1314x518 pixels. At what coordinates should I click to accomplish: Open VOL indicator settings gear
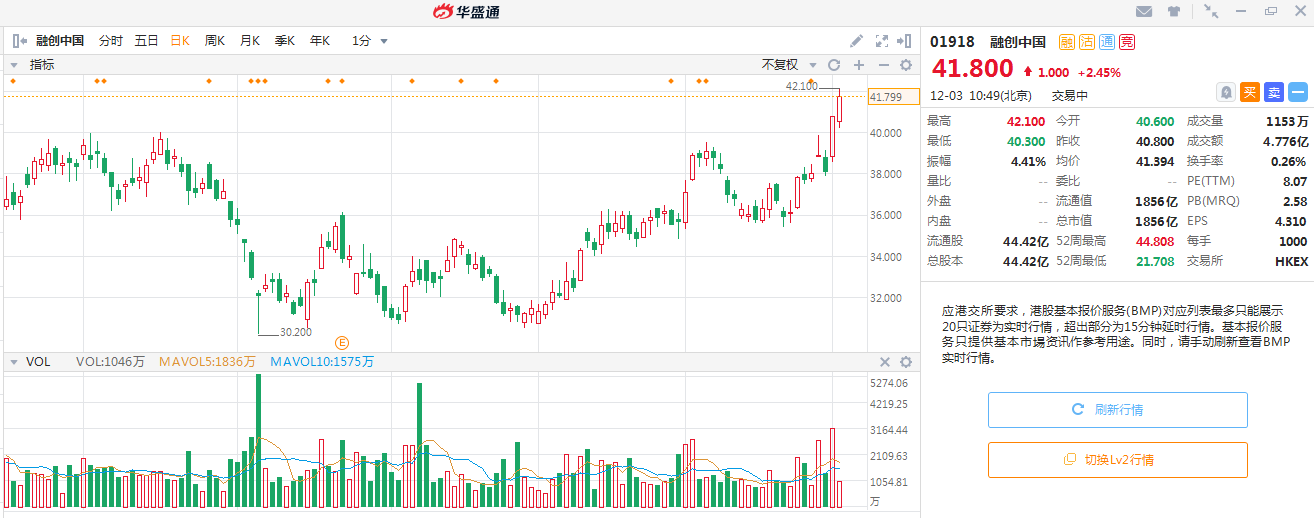(906, 362)
